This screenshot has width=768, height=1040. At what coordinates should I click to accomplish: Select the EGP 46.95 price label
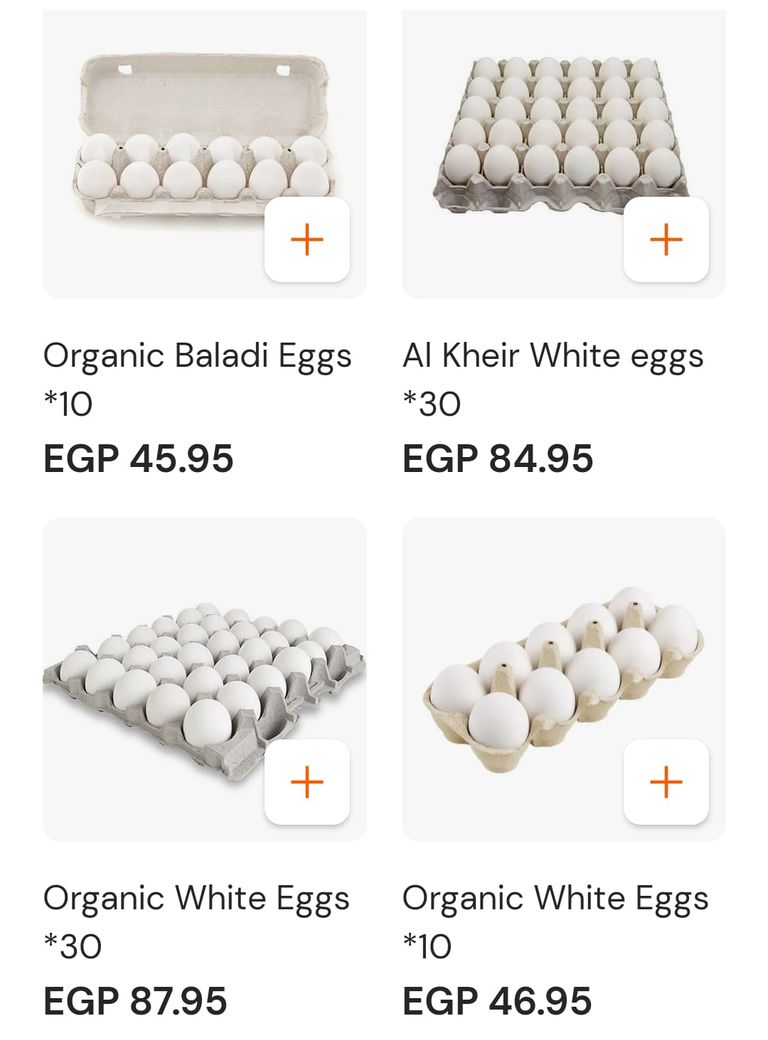click(497, 1001)
